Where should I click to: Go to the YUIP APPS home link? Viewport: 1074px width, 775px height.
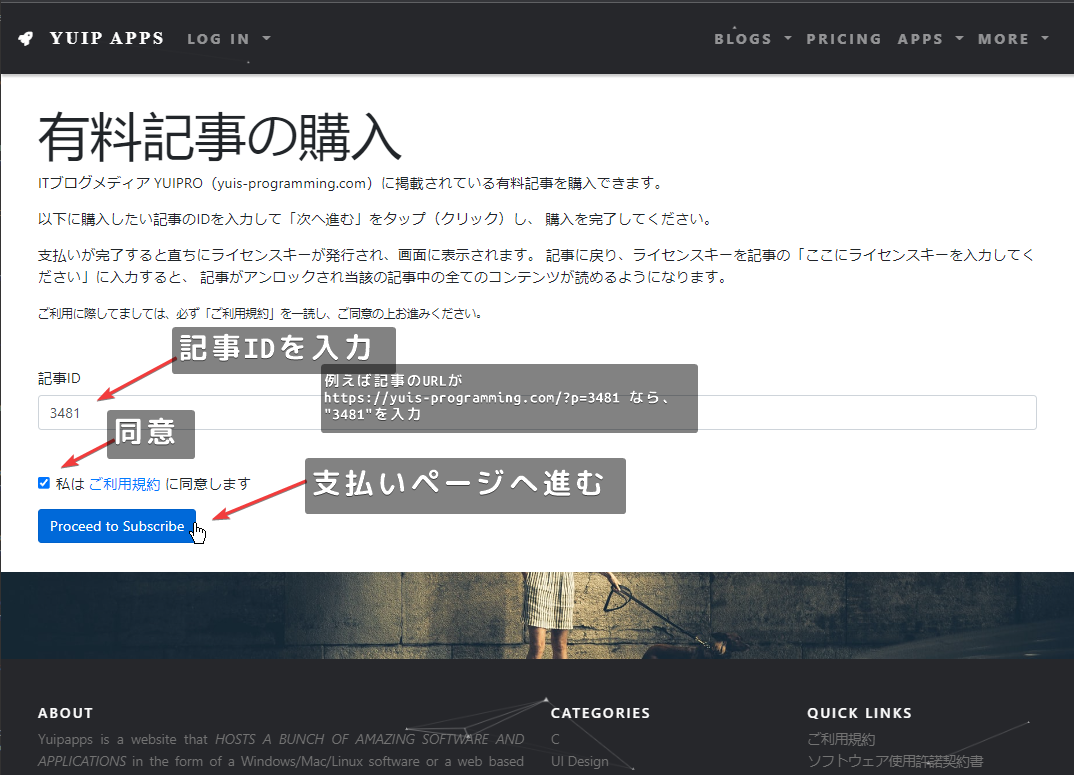(x=106, y=39)
